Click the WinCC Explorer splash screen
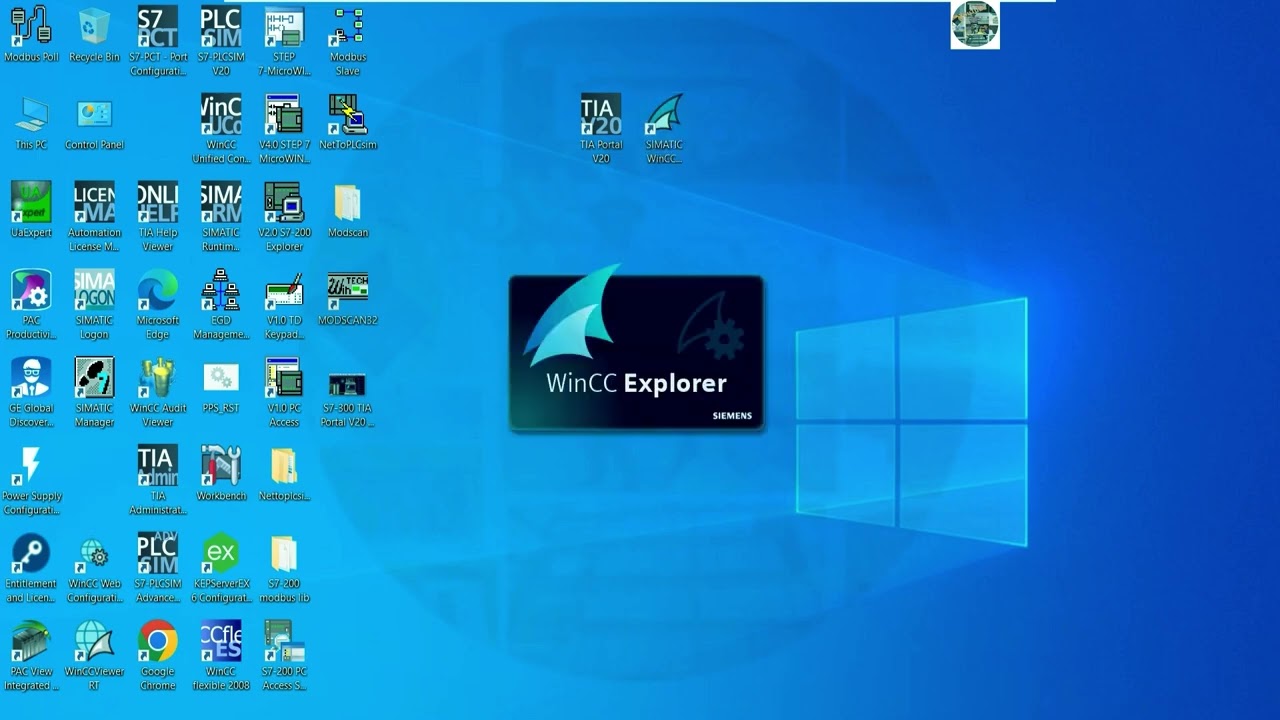This screenshot has width=1280, height=720. [636, 353]
